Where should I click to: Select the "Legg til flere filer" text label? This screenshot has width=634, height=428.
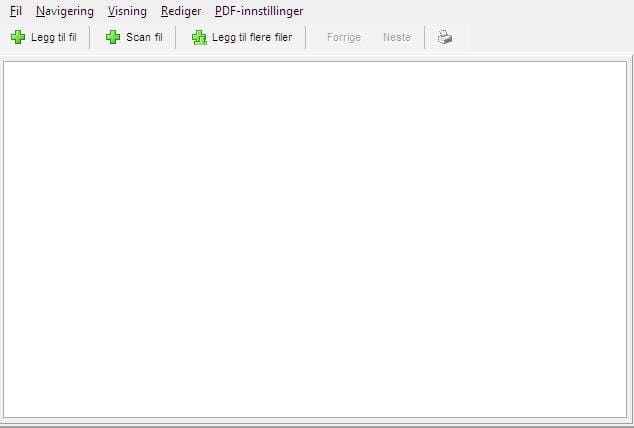click(252, 38)
